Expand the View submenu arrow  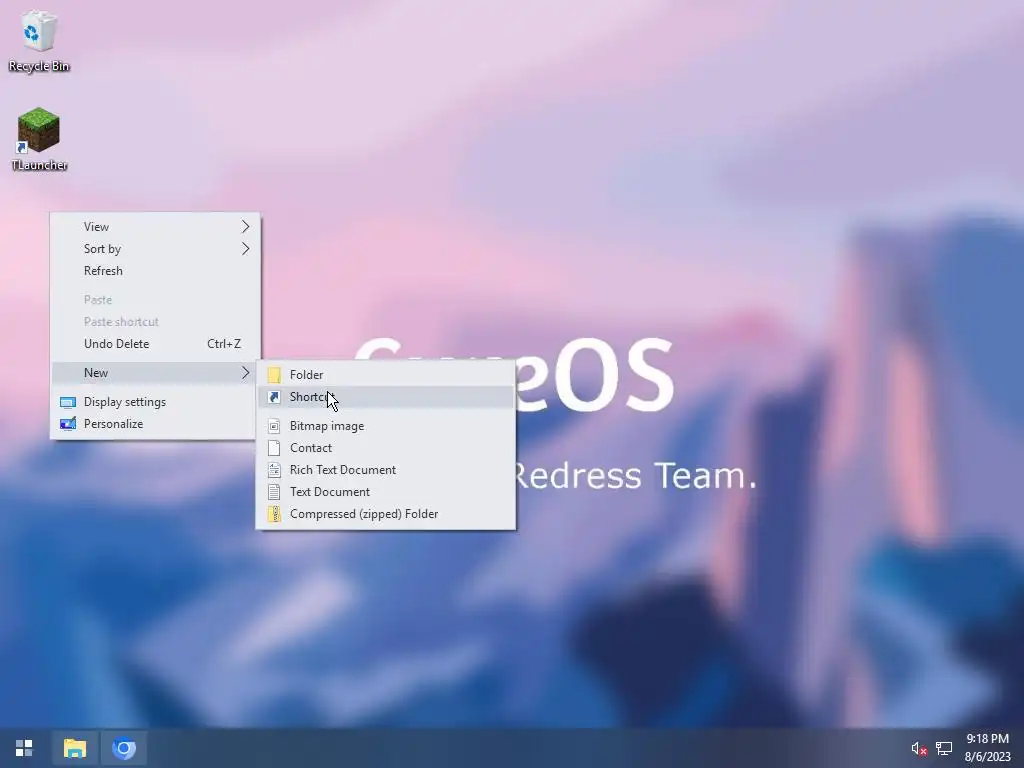click(246, 227)
